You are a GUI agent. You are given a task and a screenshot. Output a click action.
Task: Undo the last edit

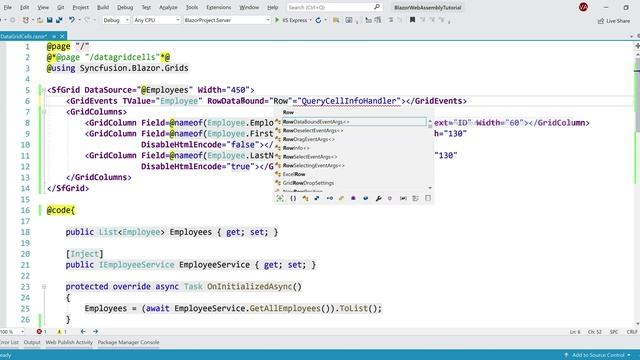(x=72, y=20)
